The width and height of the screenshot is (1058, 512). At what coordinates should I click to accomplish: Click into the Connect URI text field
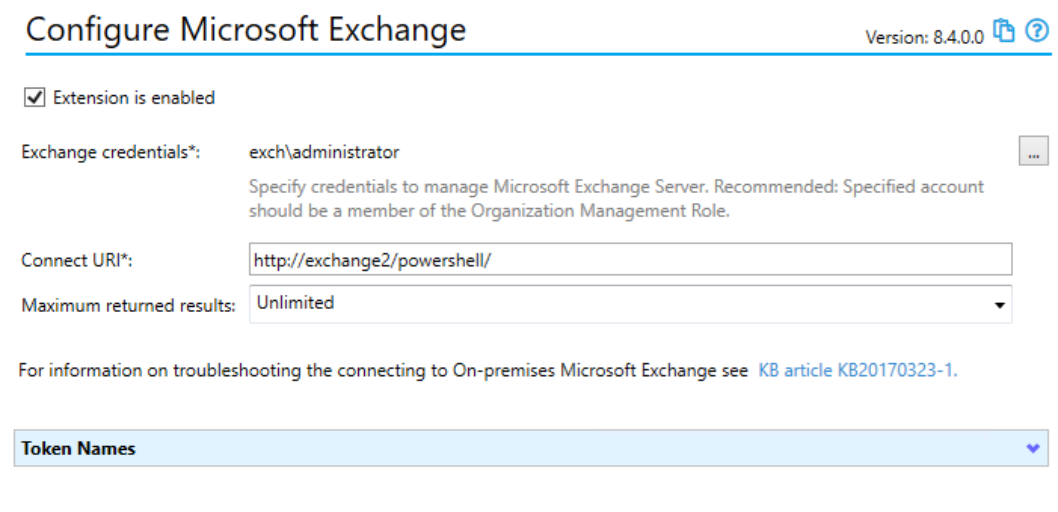click(630, 260)
